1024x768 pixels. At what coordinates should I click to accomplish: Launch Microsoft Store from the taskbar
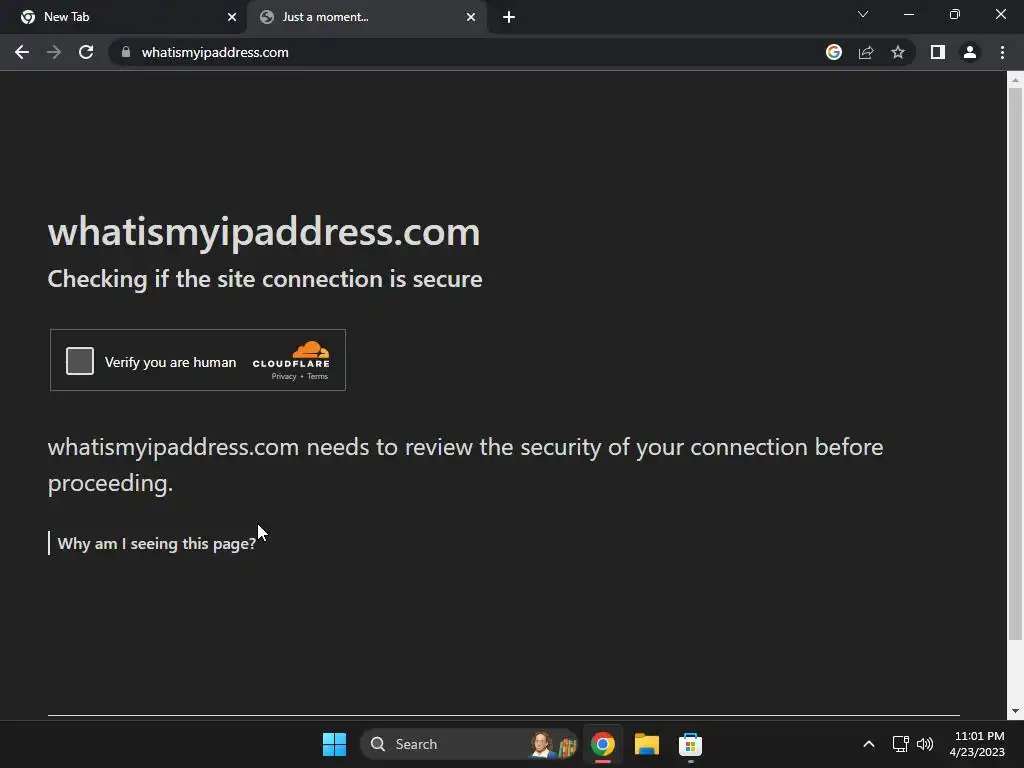point(690,744)
